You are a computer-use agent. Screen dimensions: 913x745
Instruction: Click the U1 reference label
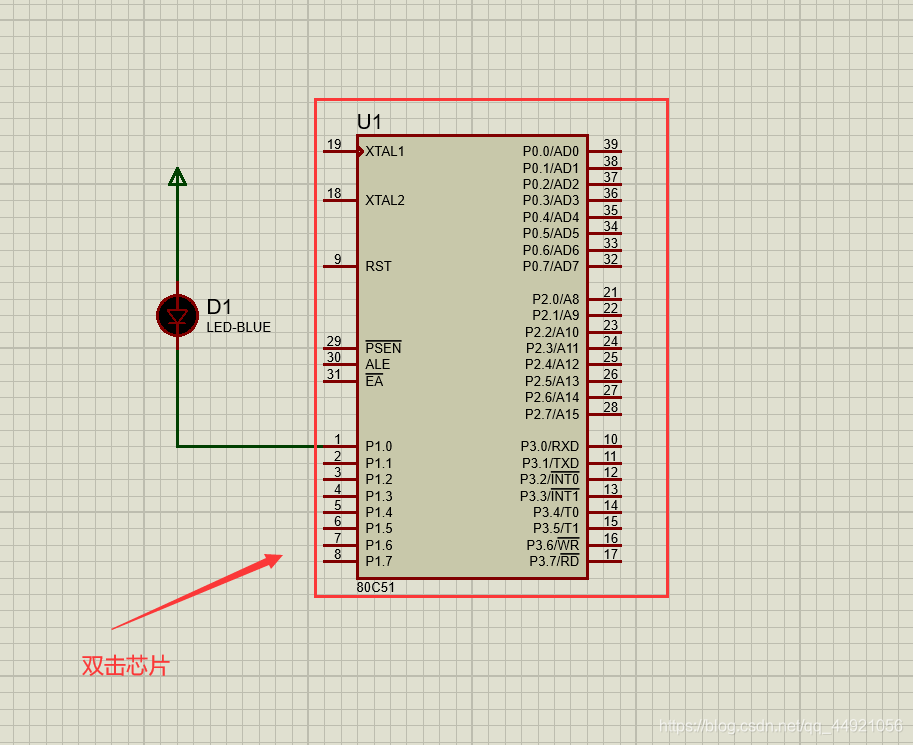pyautogui.click(x=369, y=122)
